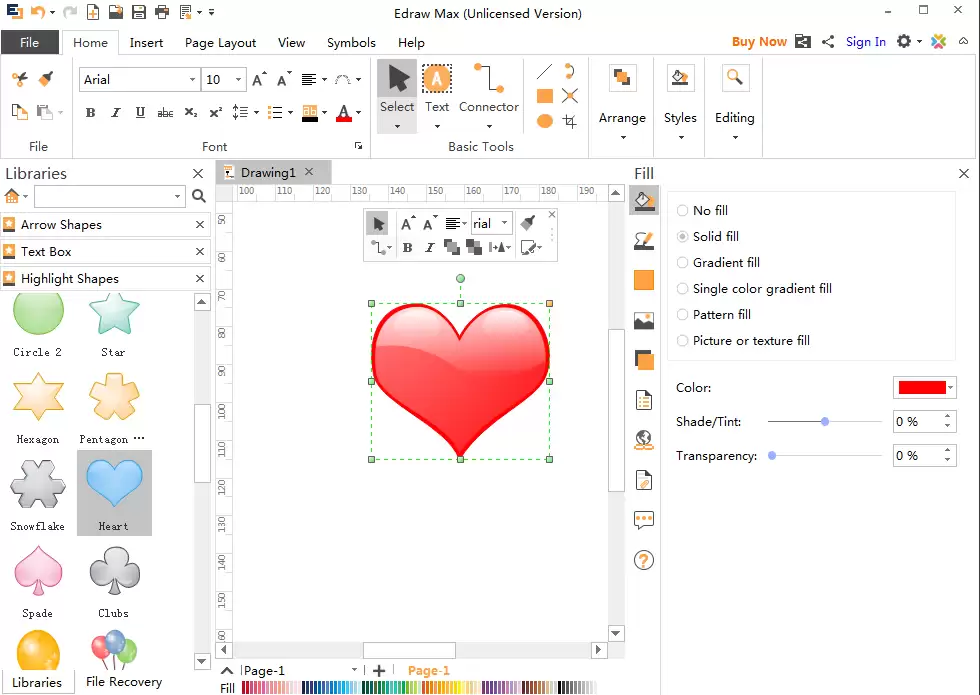Toggle underline formatting in Font group
Screen dimensions: 980x695
[x=140, y=112]
